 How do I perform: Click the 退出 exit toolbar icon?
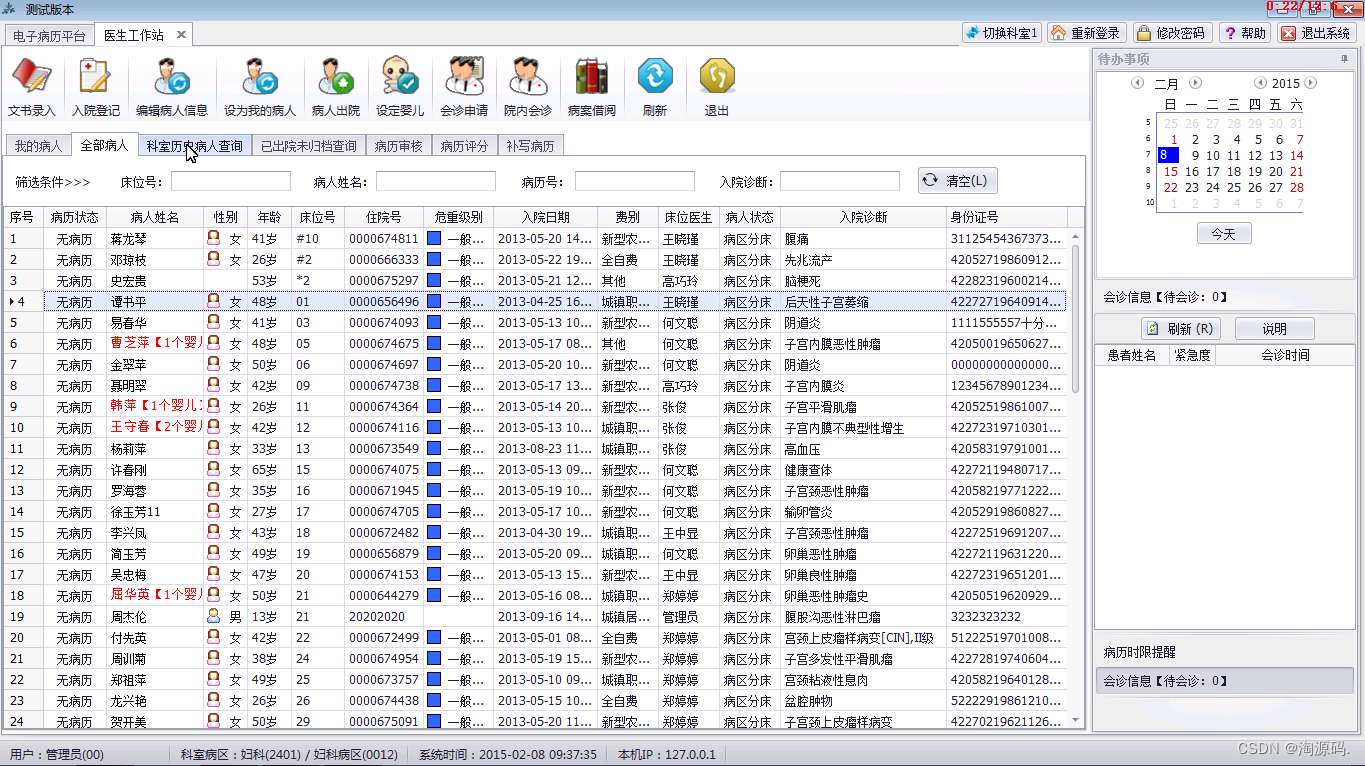point(717,88)
